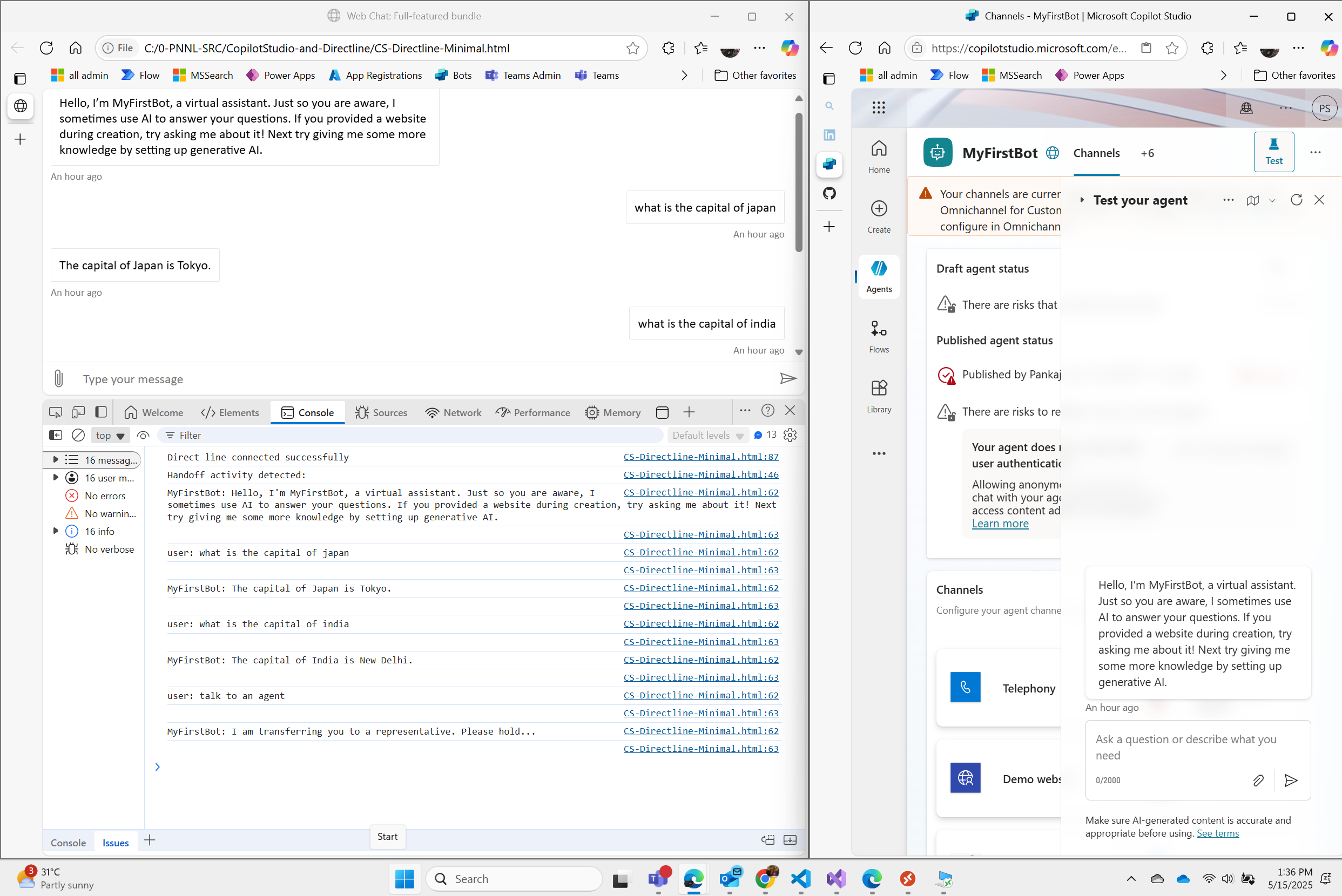Open the top JavaScript context dropdown
The image size is (1342, 896).
tap(110, 436)
